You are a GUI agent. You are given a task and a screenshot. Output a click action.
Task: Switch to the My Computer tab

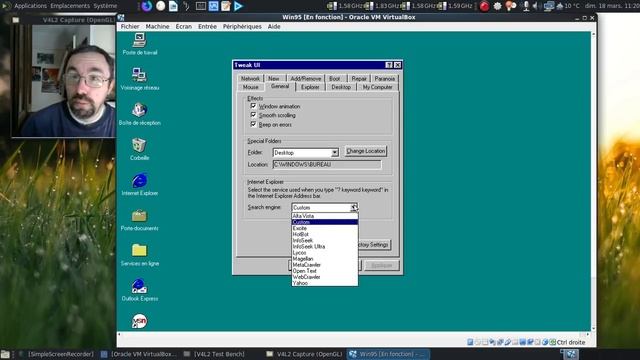(x=378, y=87)
